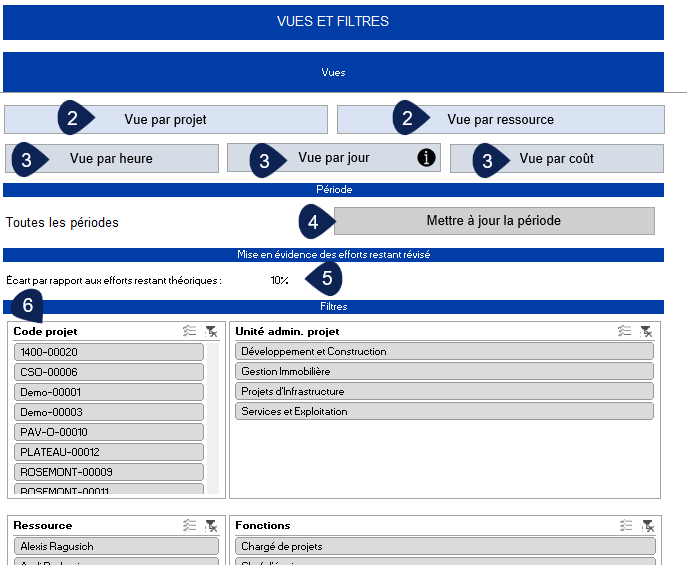
Task: Click the Écart par rapport label
Action: coord(114,280)
